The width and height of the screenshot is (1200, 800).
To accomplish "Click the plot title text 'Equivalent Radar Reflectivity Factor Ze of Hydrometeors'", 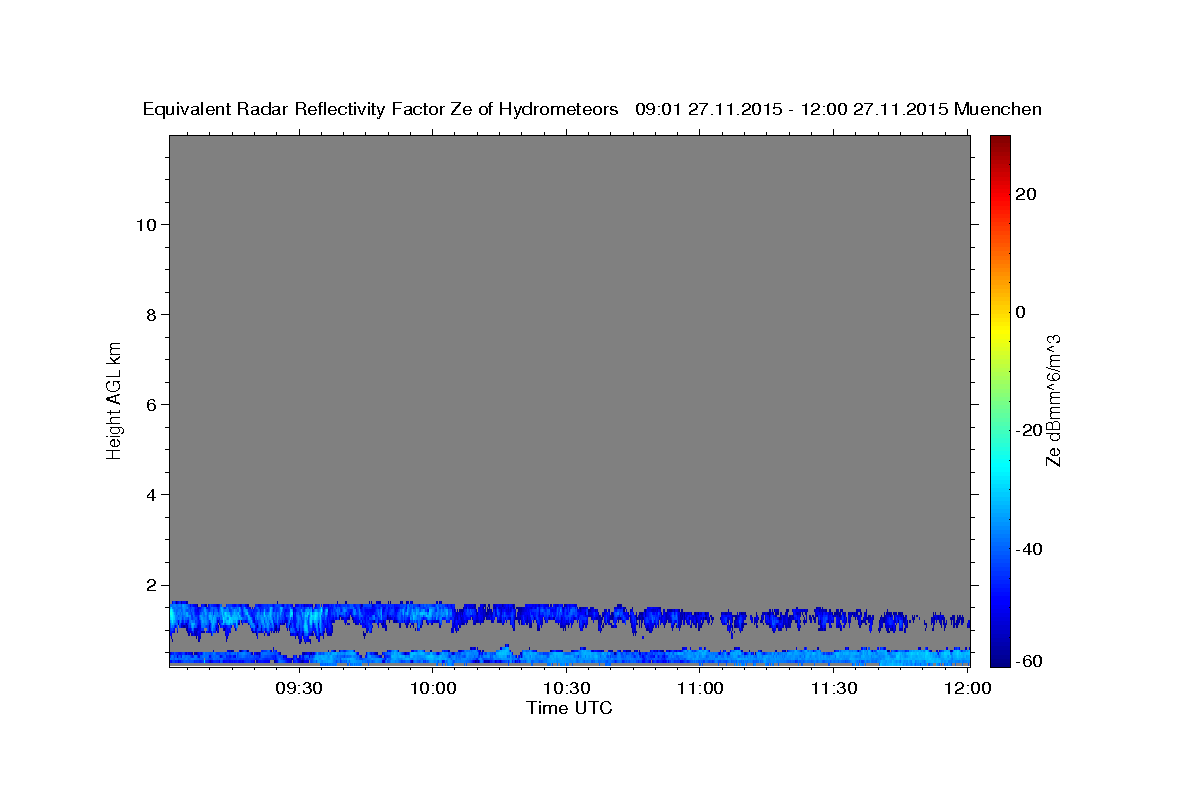I will 381,110.
